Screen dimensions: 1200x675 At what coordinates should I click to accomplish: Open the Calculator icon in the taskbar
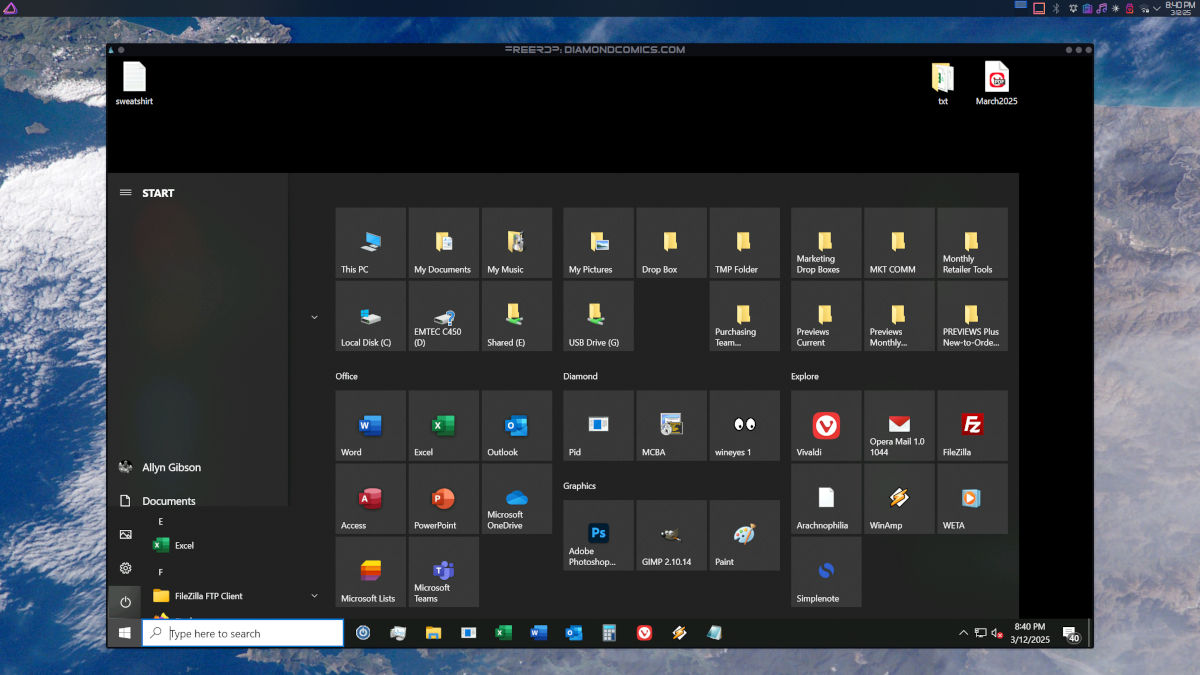[608, 633]
